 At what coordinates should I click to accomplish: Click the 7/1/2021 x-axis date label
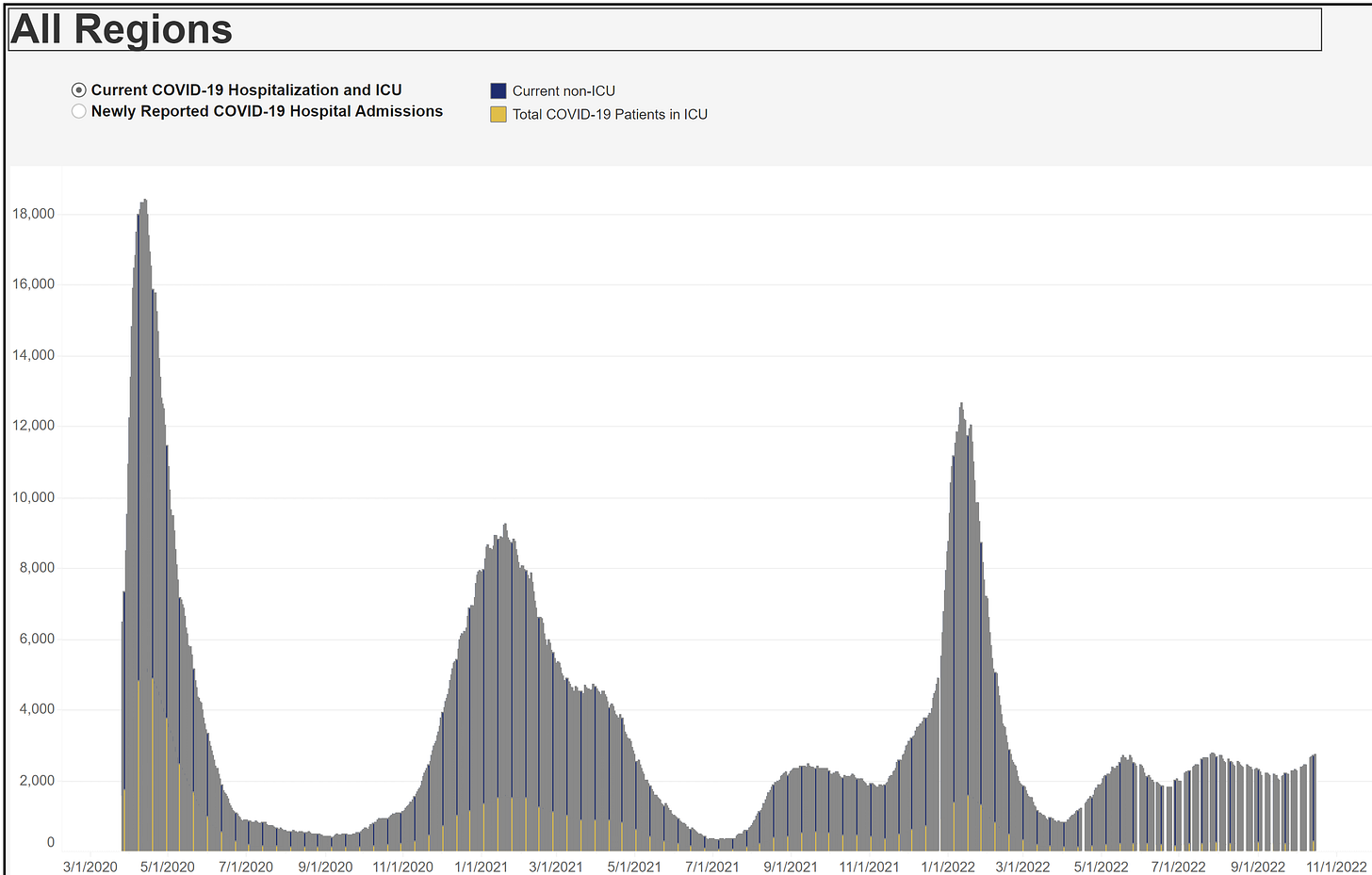click(x=712, y=867)
